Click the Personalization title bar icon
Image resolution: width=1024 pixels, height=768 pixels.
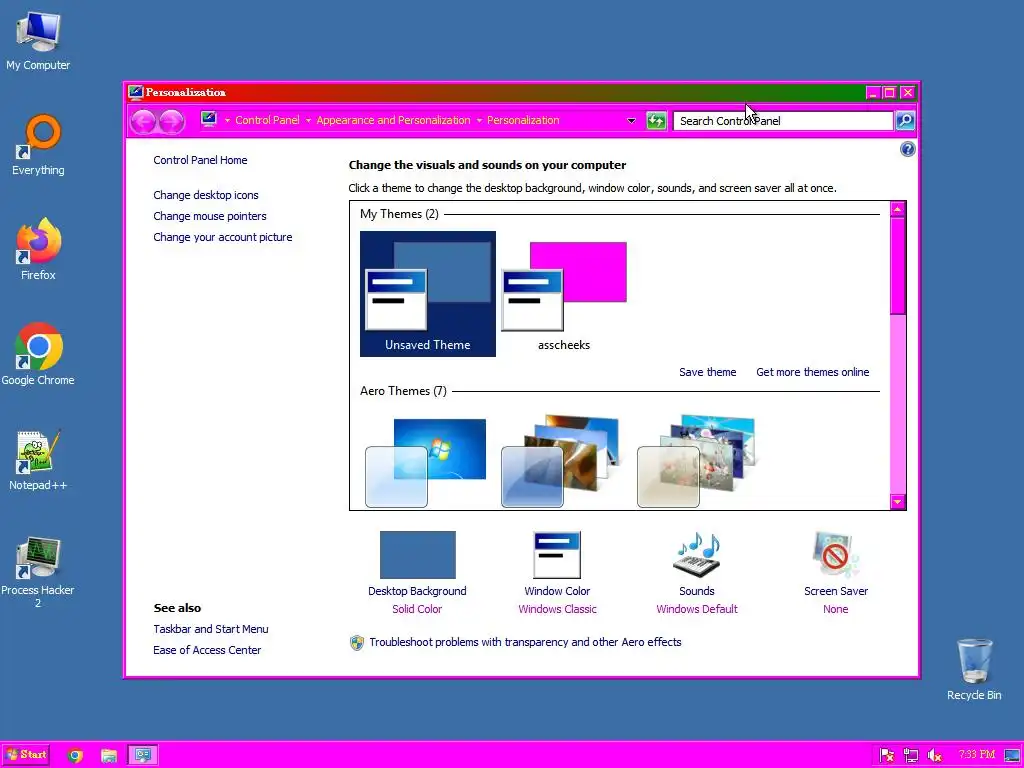136,92
